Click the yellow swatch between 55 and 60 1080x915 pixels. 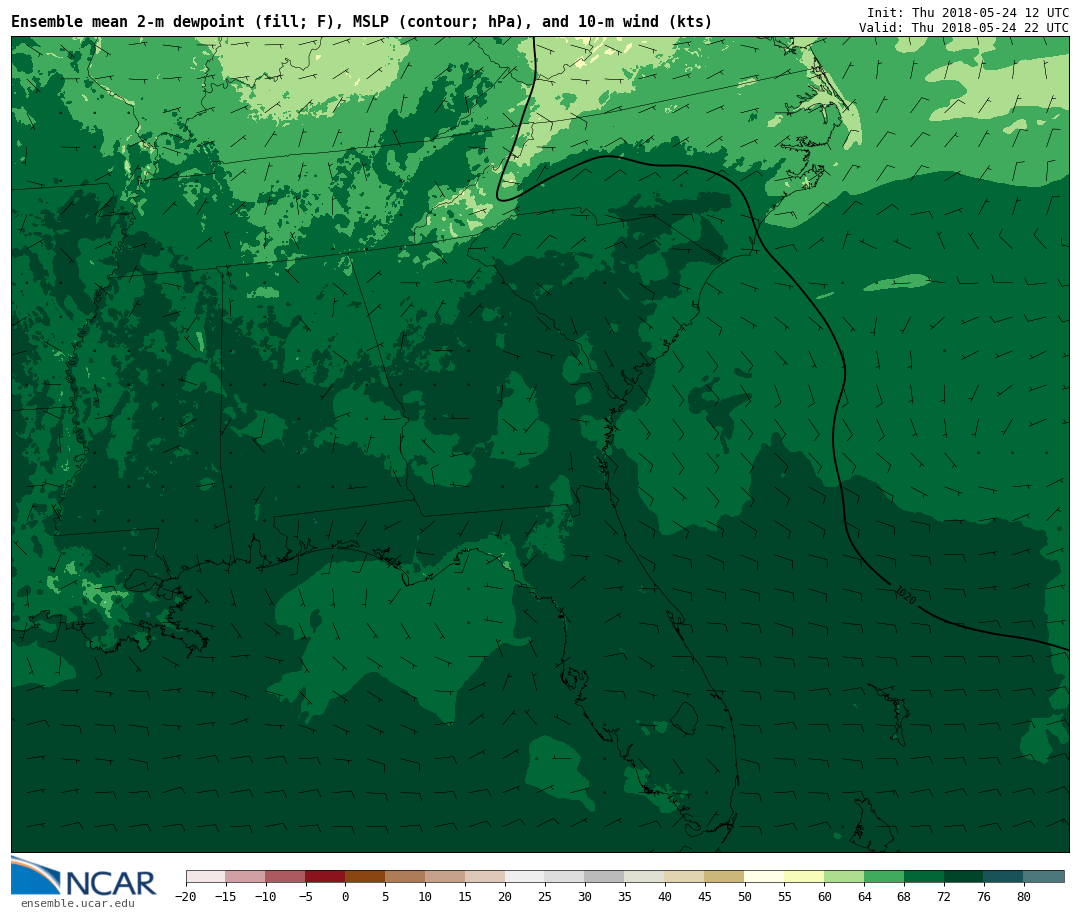(x=804, y=877)
